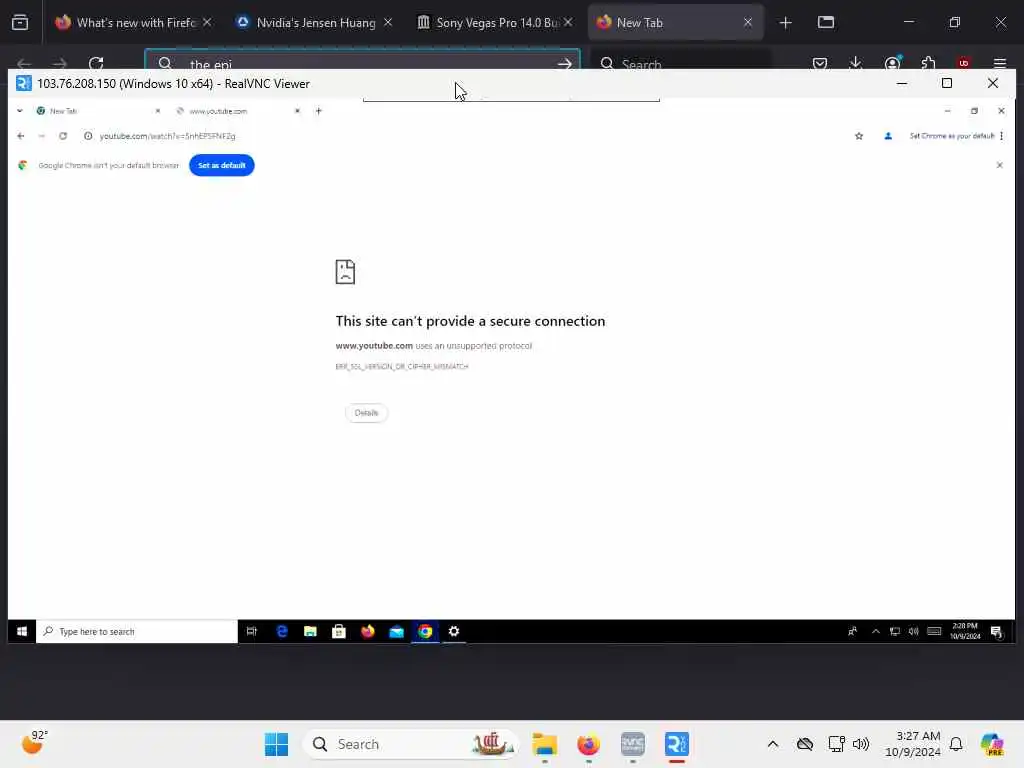Screen dimensions: 1024x768
Task: Close the Sony Vegas Pro tab
Action: point(568,22)
